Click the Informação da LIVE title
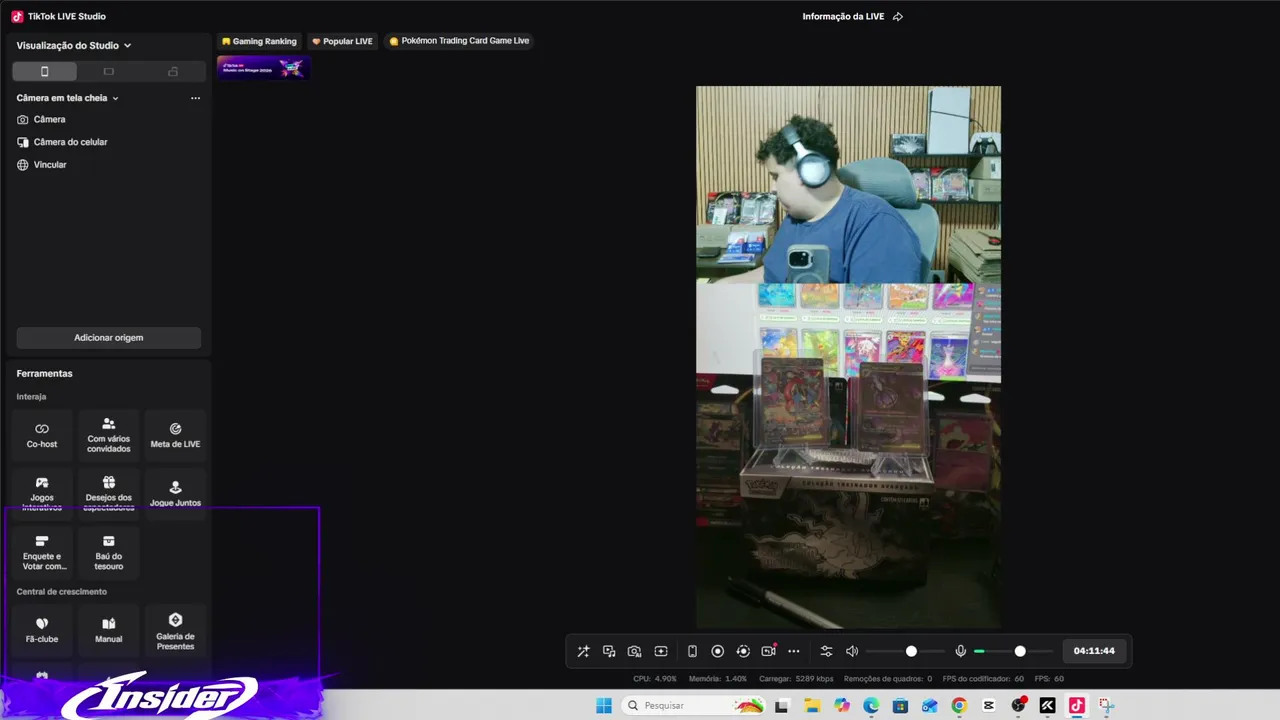The image size is (1280, 720). pyautogui.click(x=843, y=16)
